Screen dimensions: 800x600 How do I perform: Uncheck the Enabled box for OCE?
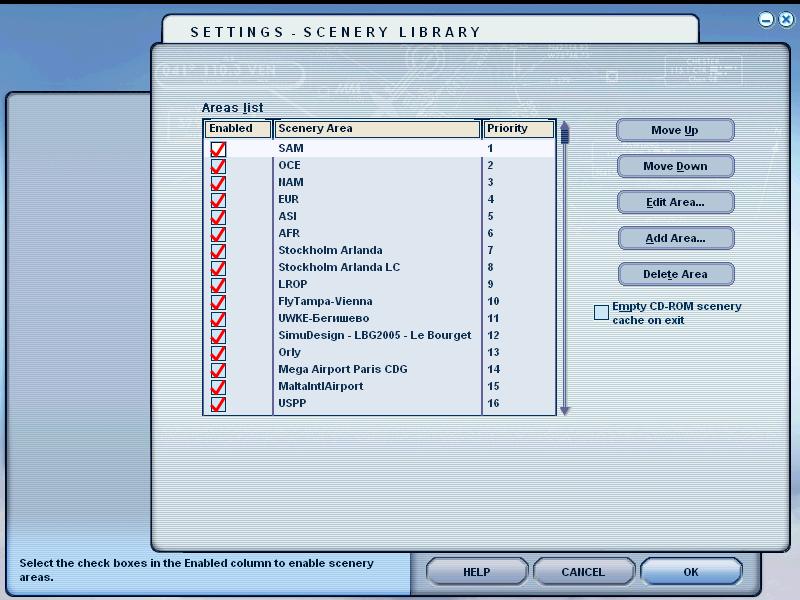[x=218, y=166]
